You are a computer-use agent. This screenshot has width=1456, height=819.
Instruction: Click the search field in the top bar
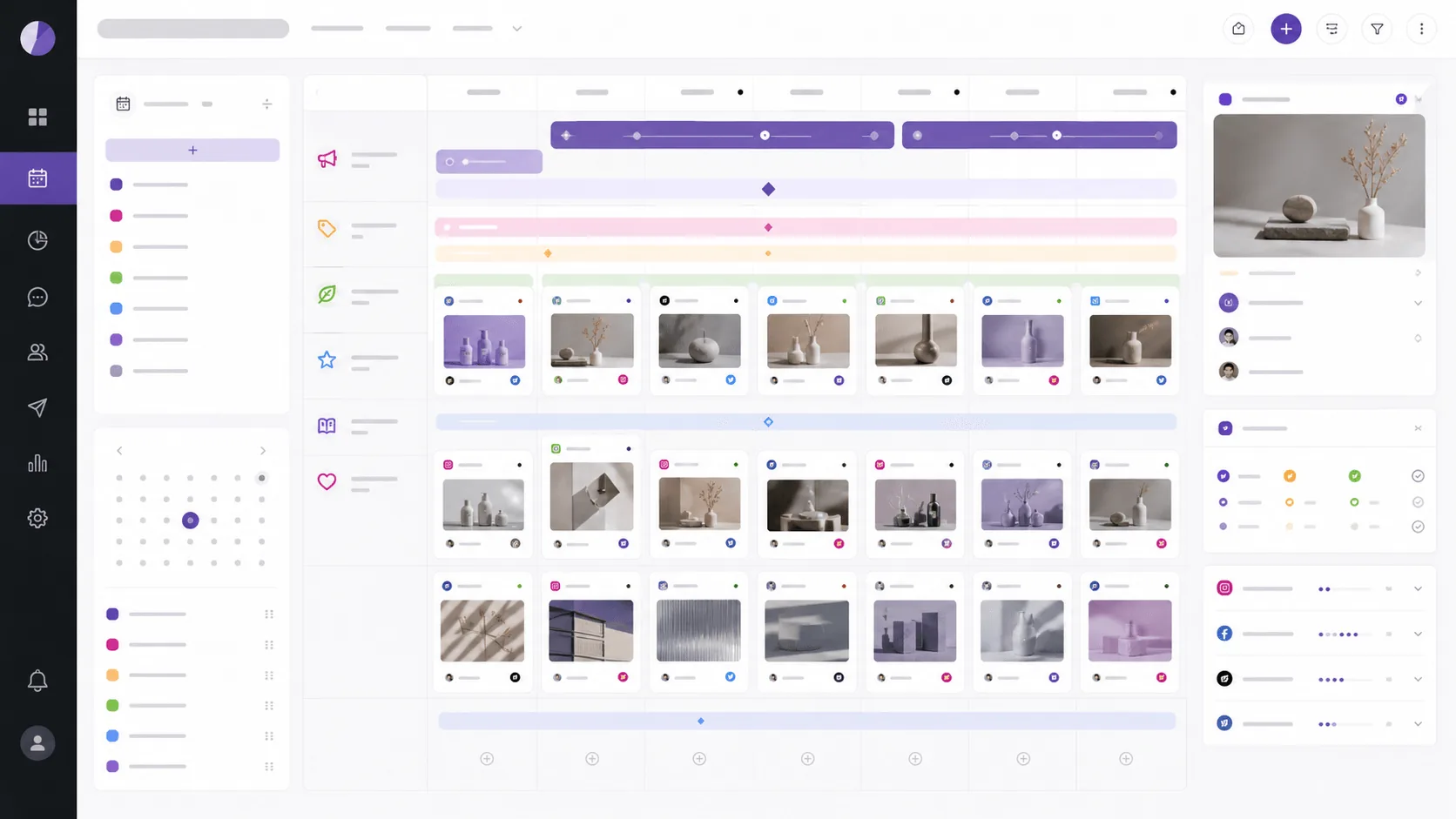click(193, 29)
